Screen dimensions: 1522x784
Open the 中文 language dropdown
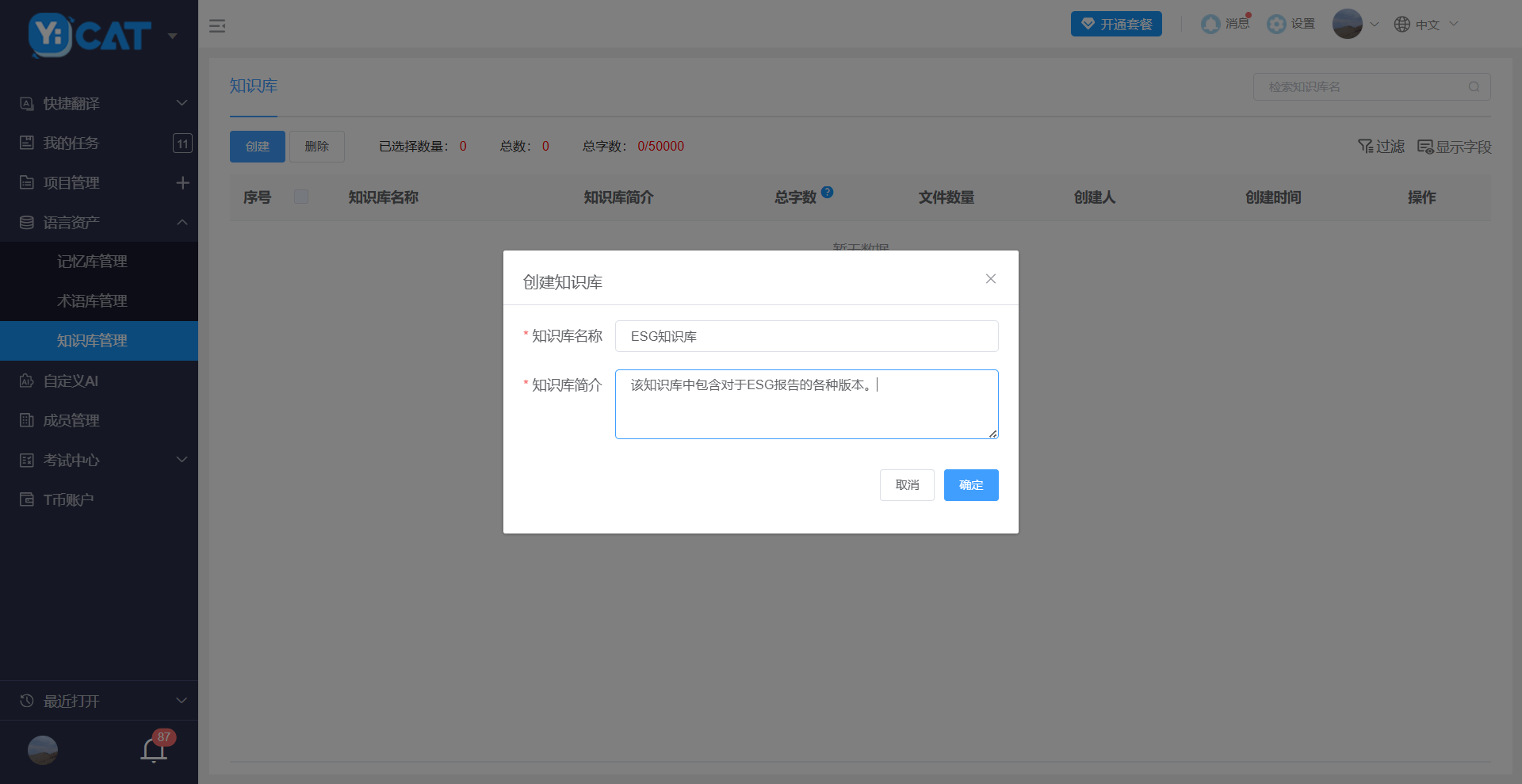[1426, 25]
